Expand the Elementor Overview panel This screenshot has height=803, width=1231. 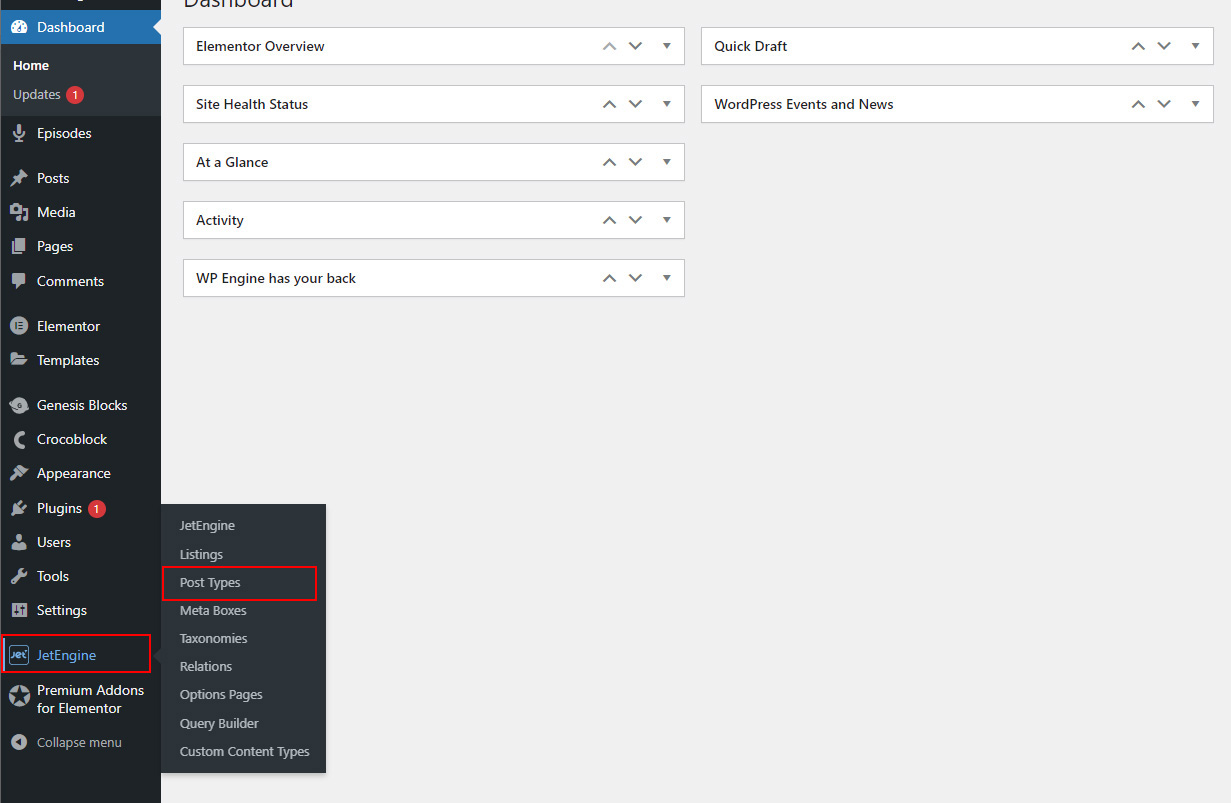(x=667, y=46)
